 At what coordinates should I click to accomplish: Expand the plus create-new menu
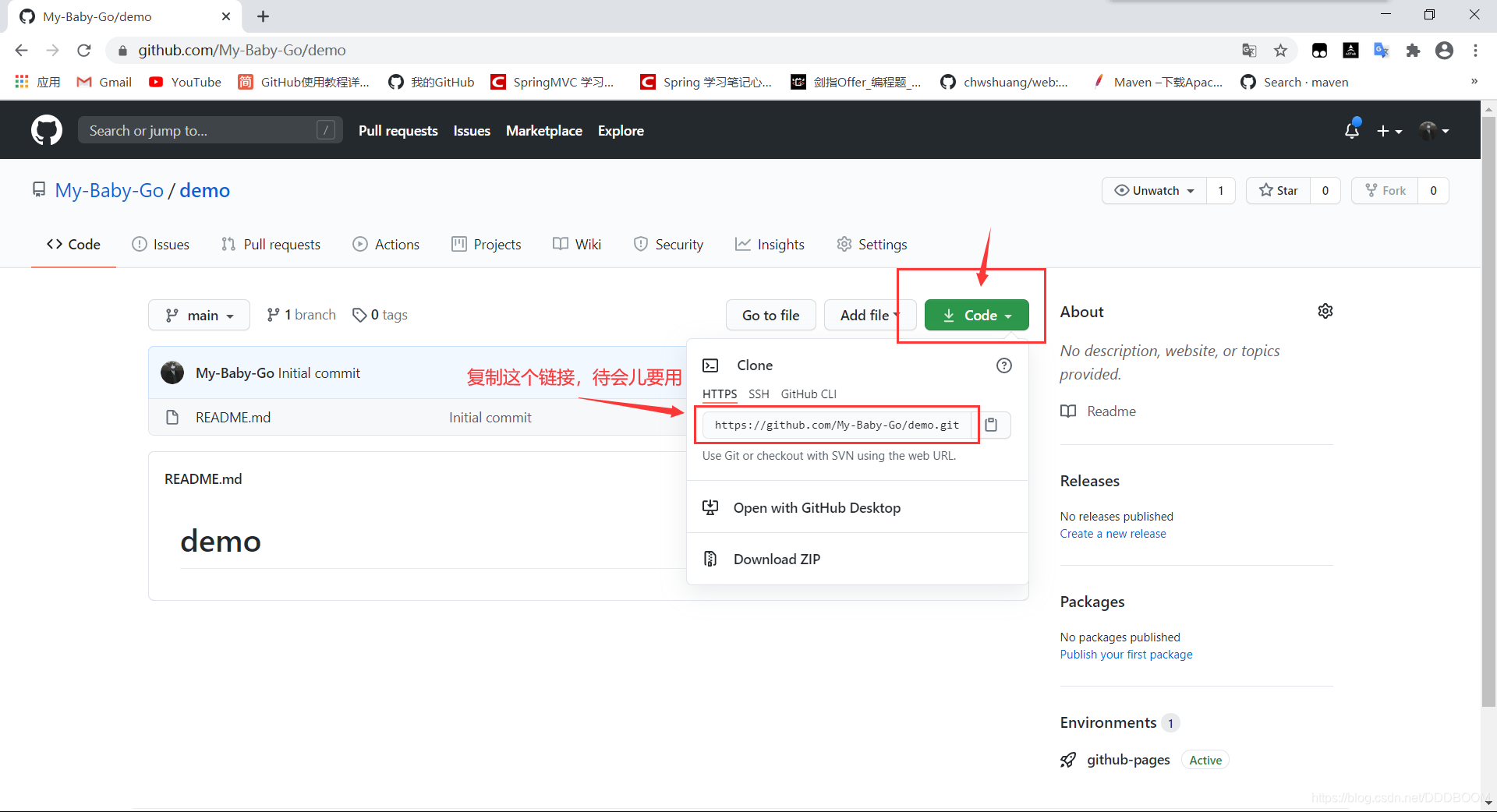coord(1389,131)
